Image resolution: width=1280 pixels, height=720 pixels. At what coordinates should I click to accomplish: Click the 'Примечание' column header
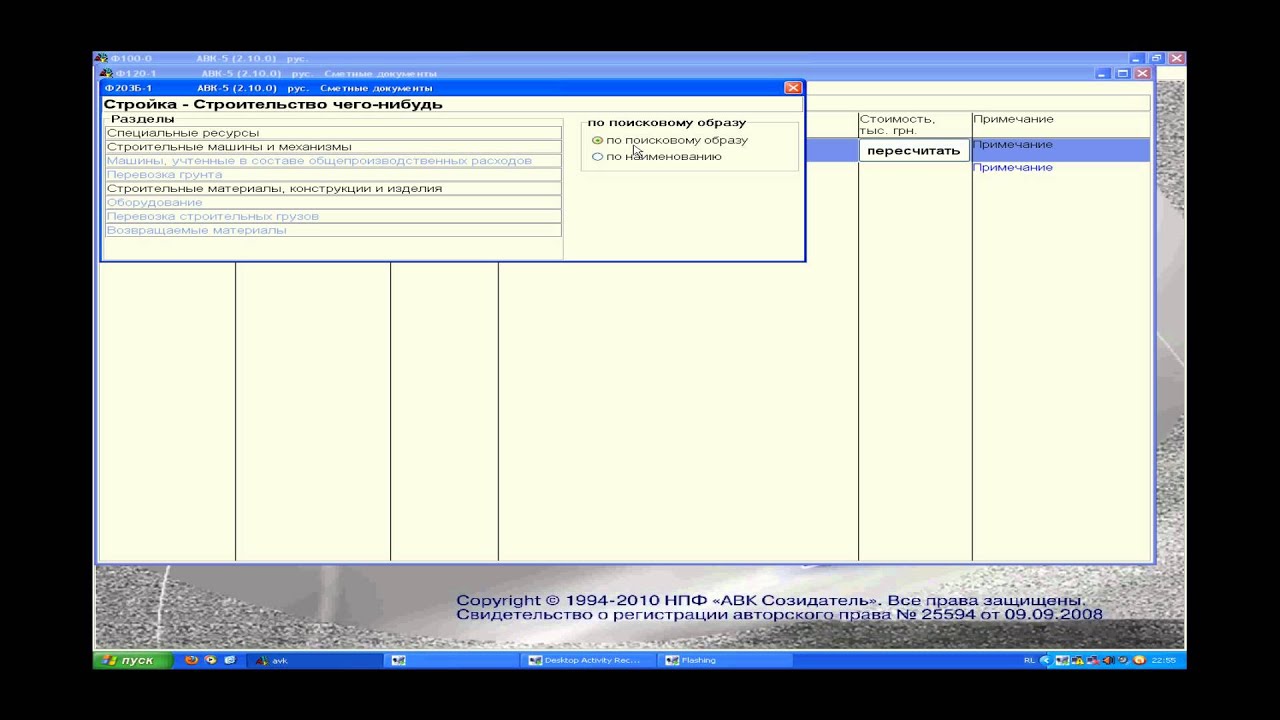coord(1061,125)
